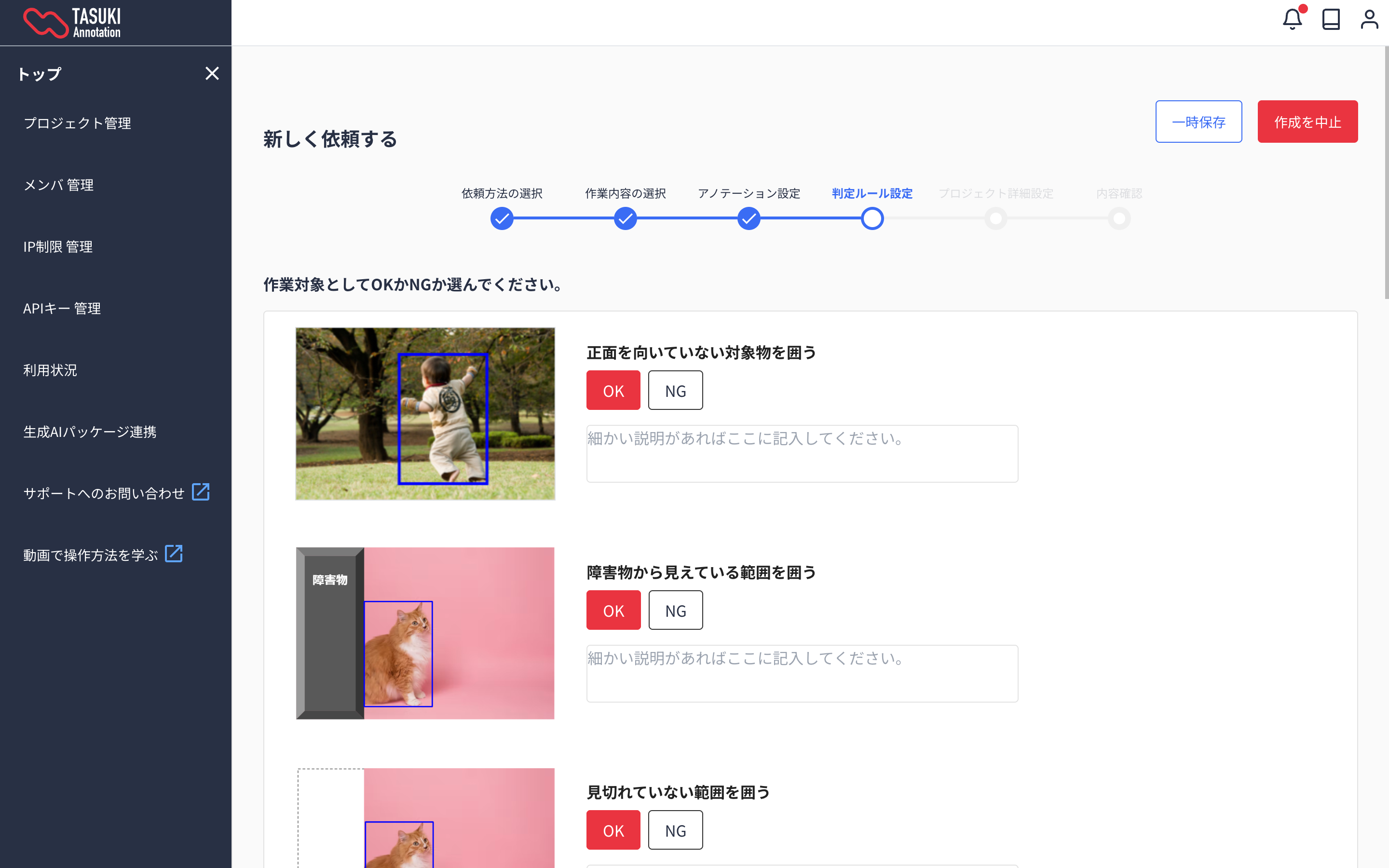
Task: Click the 一時保存 button
Action: (x=1198, y=122)
